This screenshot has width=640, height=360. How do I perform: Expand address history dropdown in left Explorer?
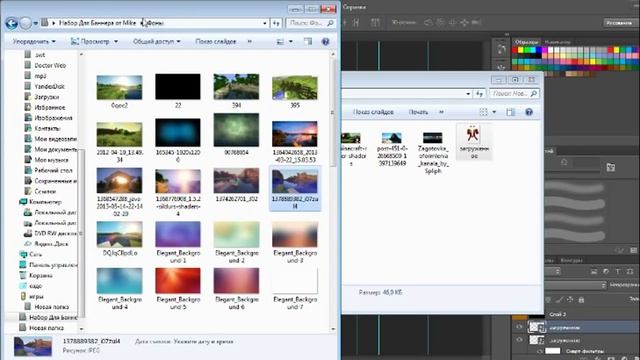[265, 23]
